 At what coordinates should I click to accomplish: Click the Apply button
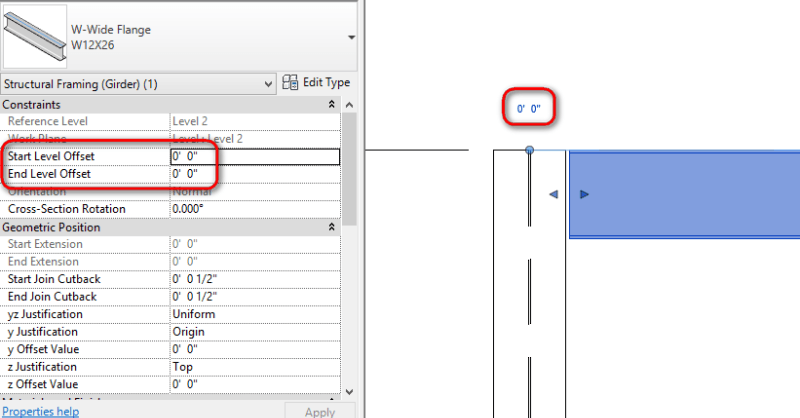(319, 411)
